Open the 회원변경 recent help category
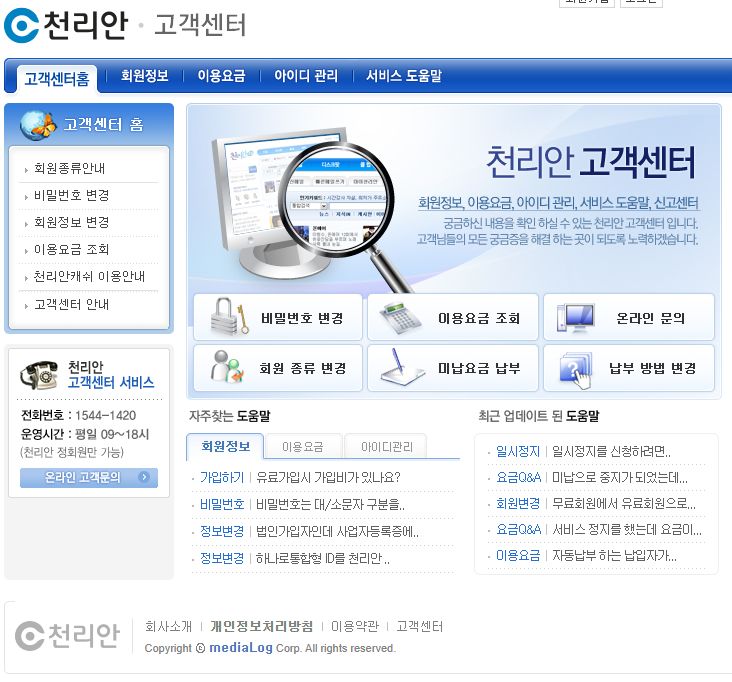Viewport: 732px width, 682px height. point(518,503)
